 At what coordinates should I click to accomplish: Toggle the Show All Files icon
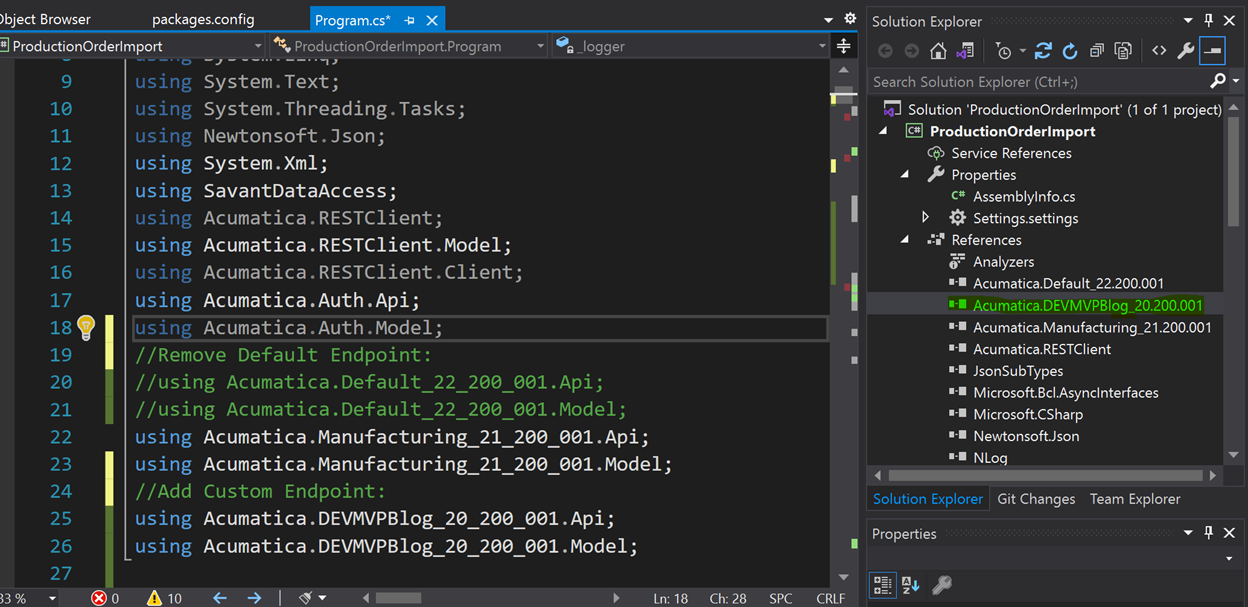[1123, 51]
